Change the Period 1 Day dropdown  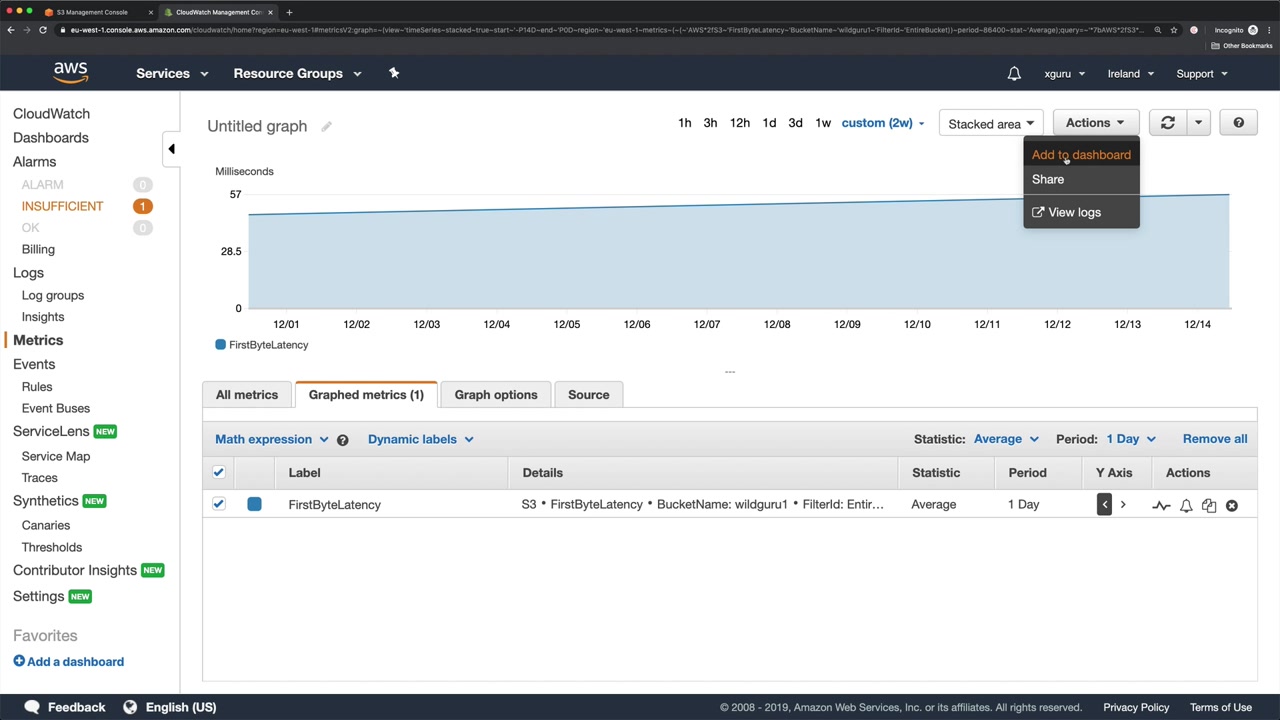(1131, 439)
